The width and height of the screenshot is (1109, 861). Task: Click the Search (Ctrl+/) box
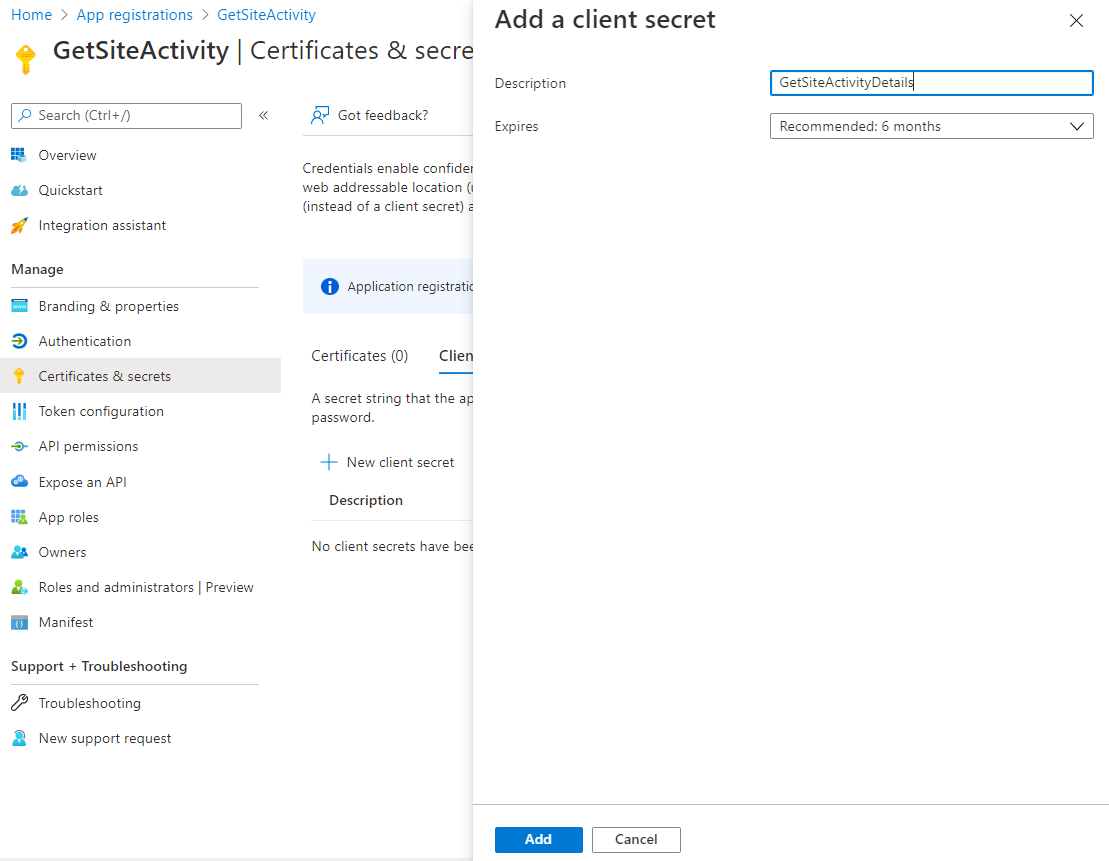pos(127,115)
